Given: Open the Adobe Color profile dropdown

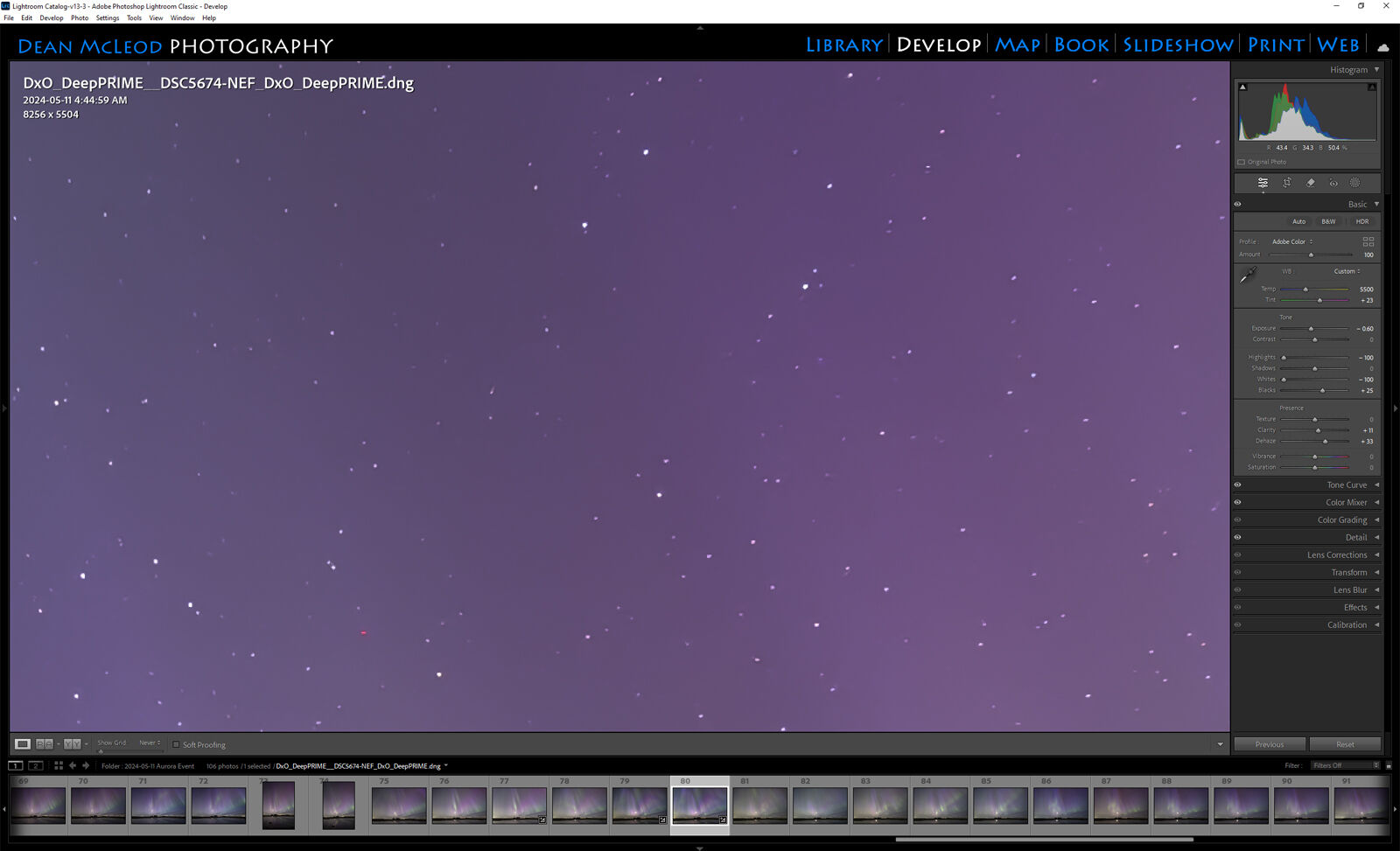Looking at the screenshot, I should coord(1292,241).
